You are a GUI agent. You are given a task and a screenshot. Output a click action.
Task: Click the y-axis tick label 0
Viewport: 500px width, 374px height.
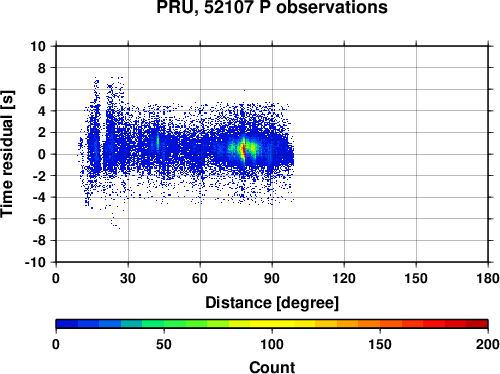point(42,154)
